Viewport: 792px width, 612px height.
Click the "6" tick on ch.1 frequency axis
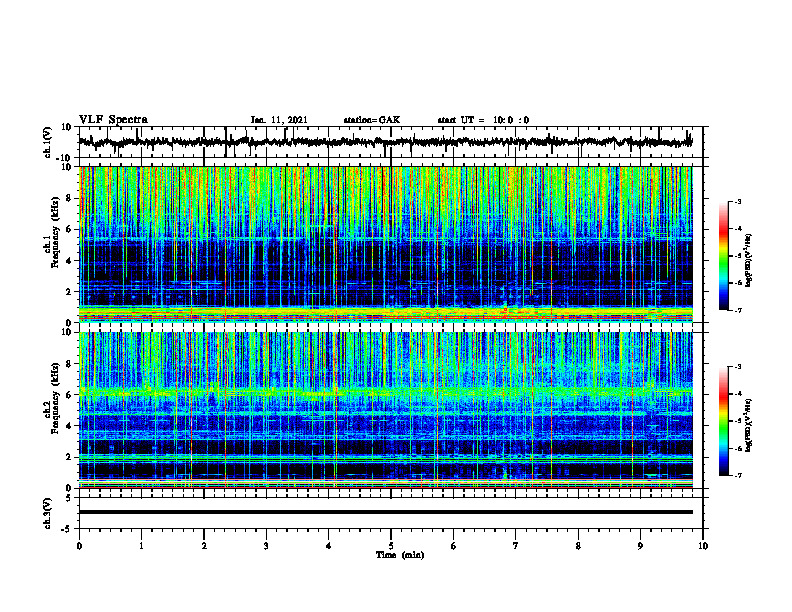[70, 229]
